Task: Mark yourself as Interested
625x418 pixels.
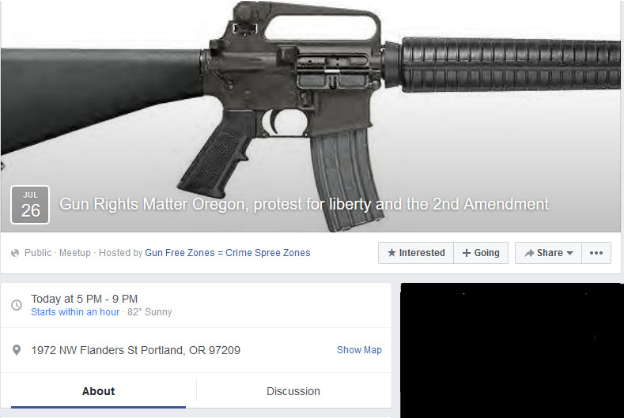Action: (x=416, y=253)
